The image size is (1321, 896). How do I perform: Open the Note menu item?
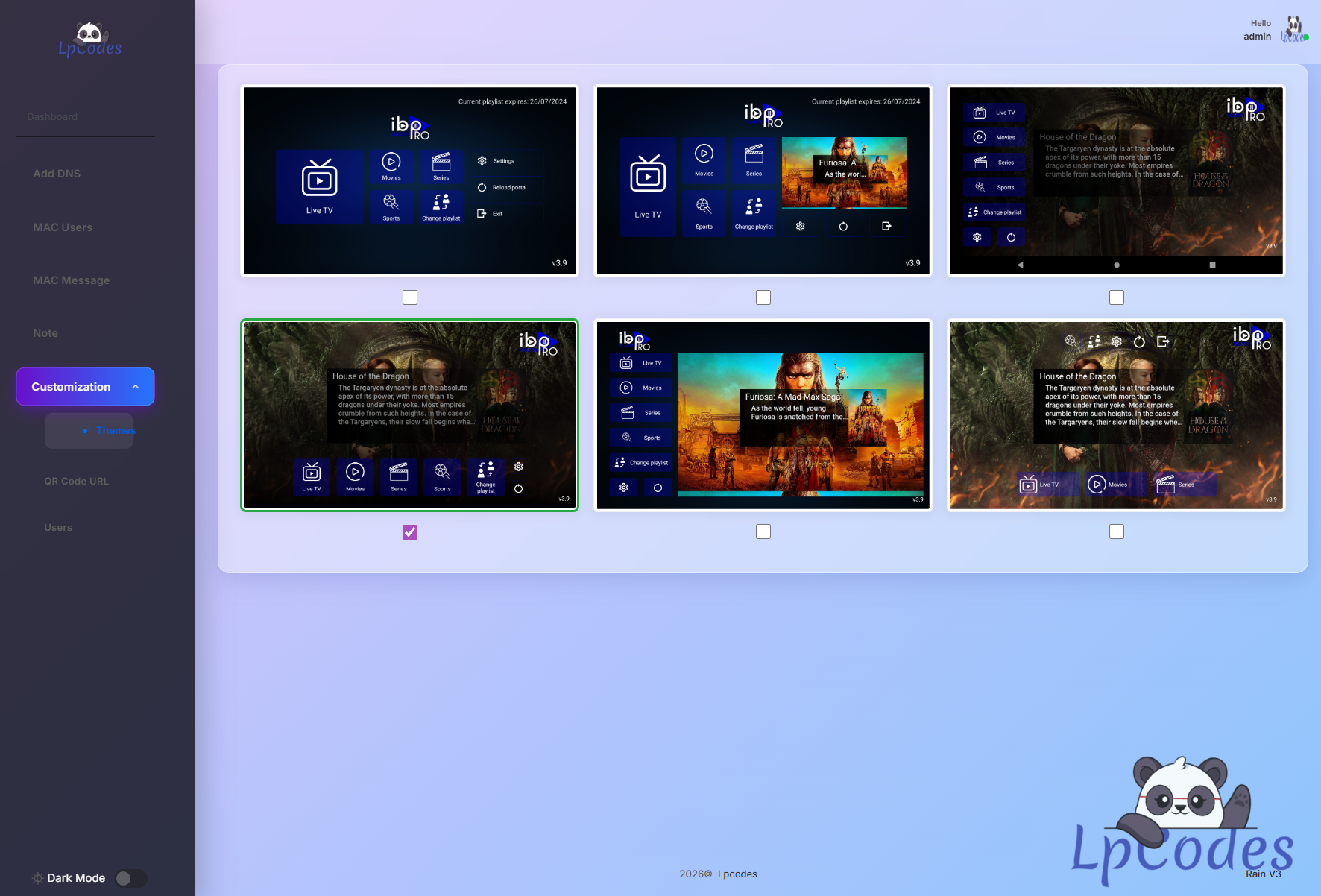pos(45,333)
